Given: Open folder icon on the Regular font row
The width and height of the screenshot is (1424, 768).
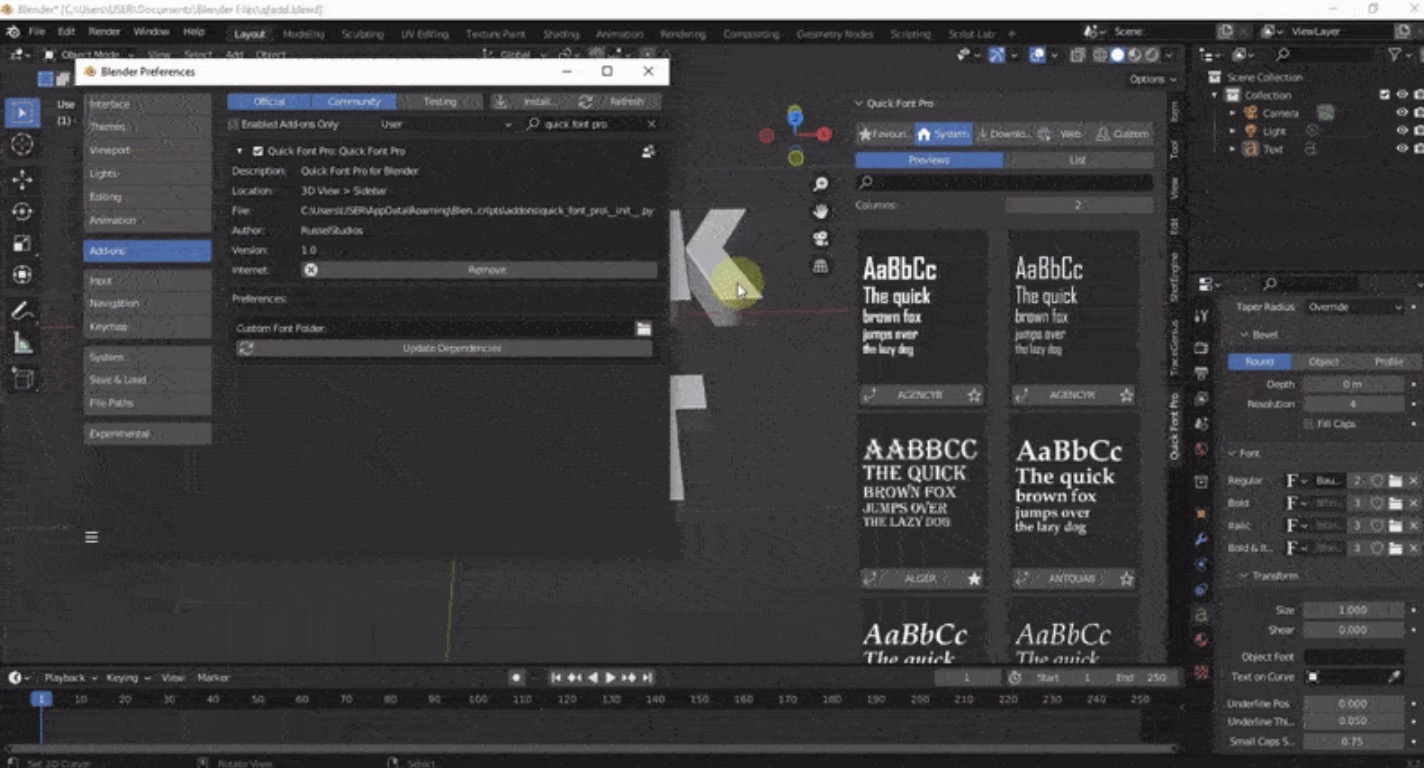Looking at the screenshot, I should (x=1395, y=481).
